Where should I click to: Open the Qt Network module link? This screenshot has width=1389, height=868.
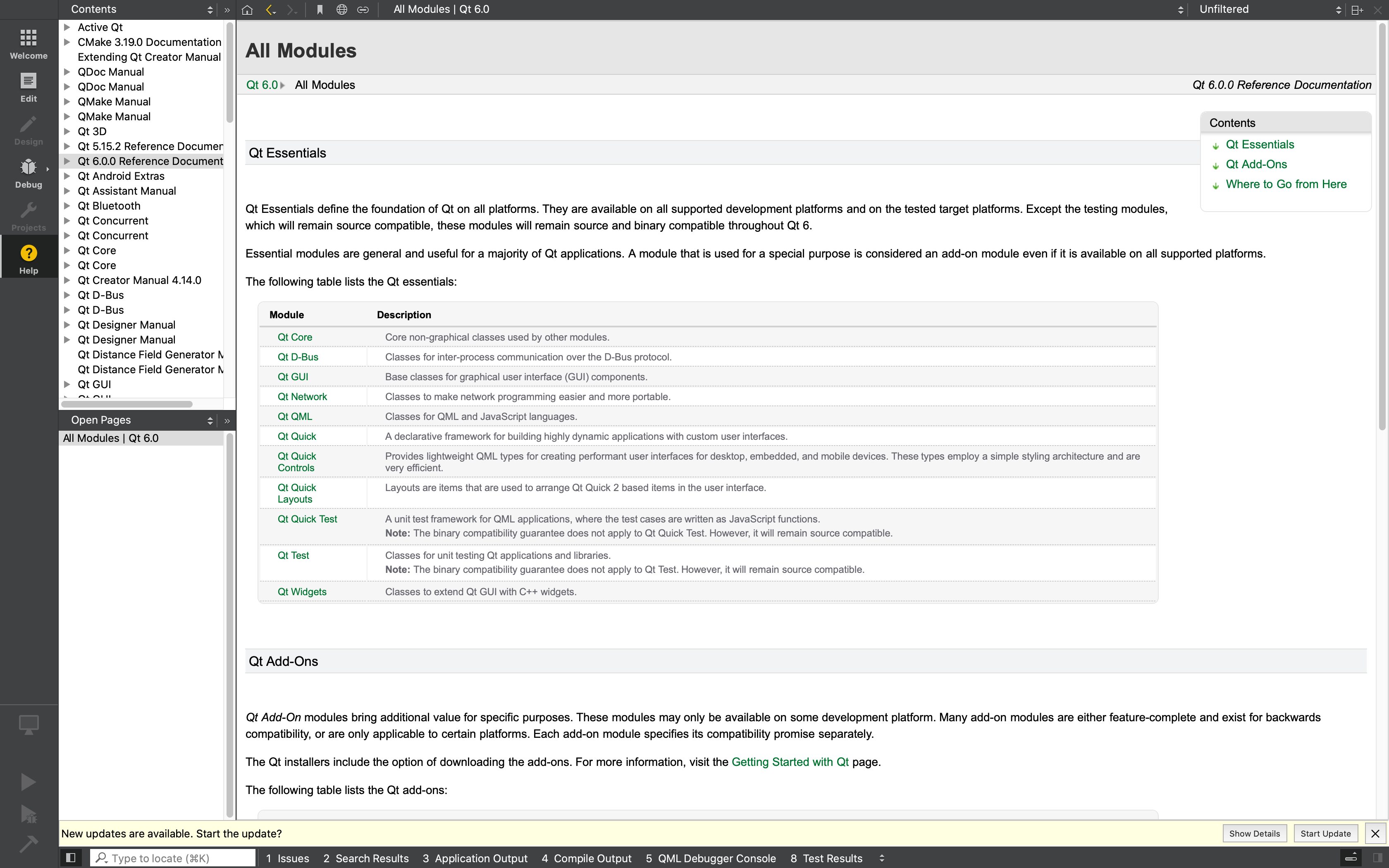302,397
